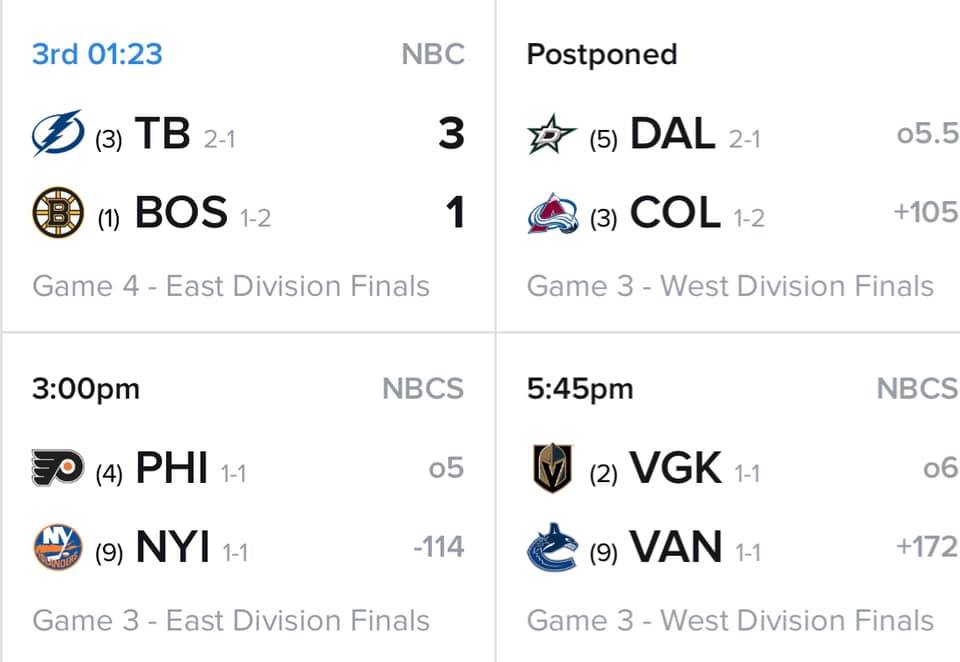Screen dimensions: 960x662
Task: Click the Dallas Stars logo
Action: (x=552, y=134)
